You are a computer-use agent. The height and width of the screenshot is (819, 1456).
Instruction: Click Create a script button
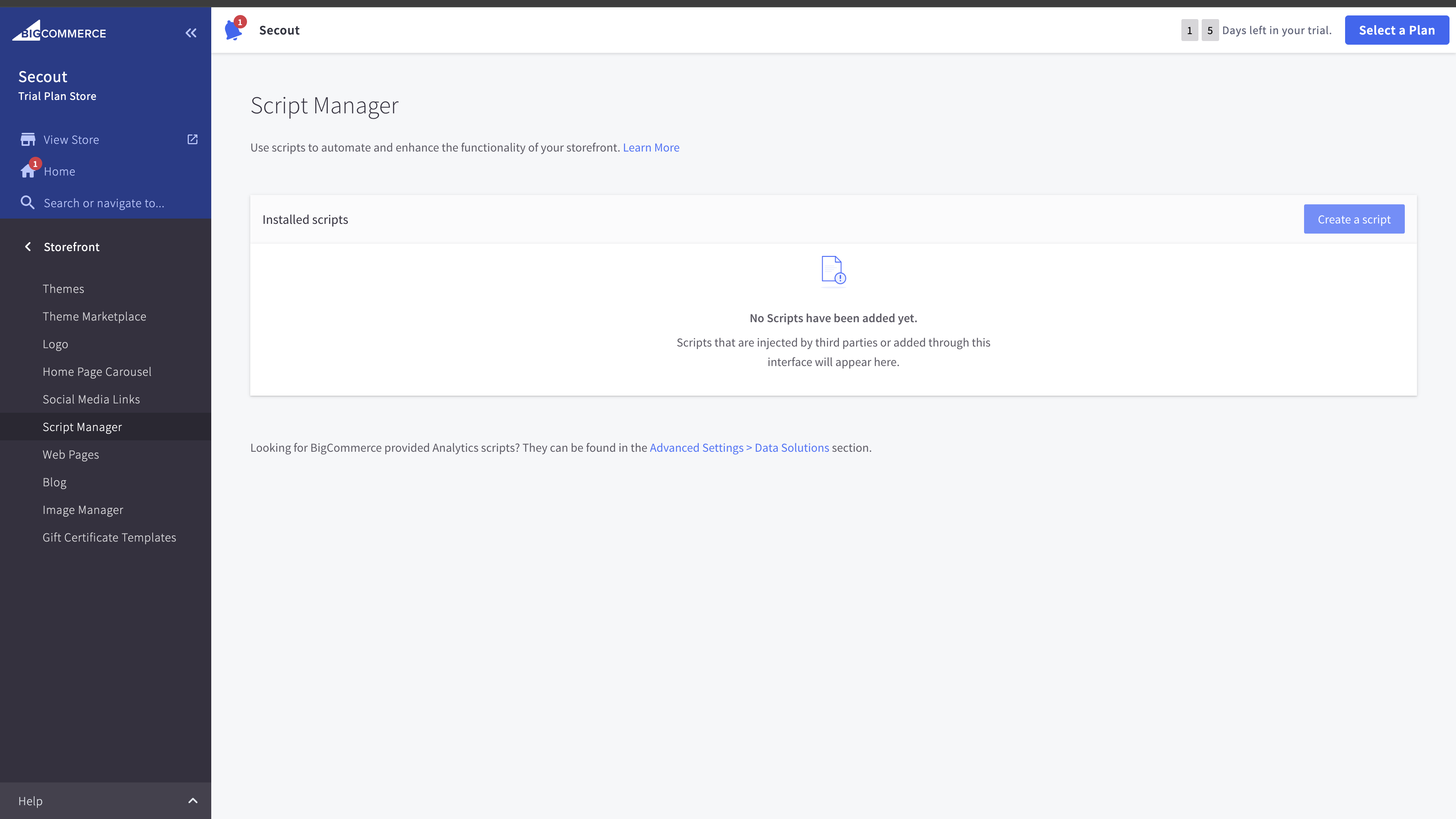(1354, 219)
